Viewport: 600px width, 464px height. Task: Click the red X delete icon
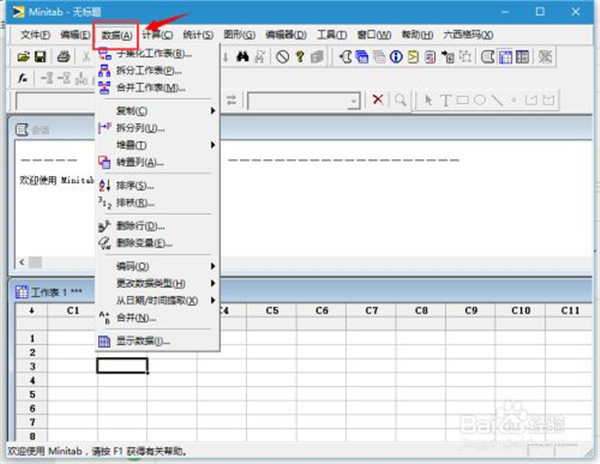[x=378, y=100]
